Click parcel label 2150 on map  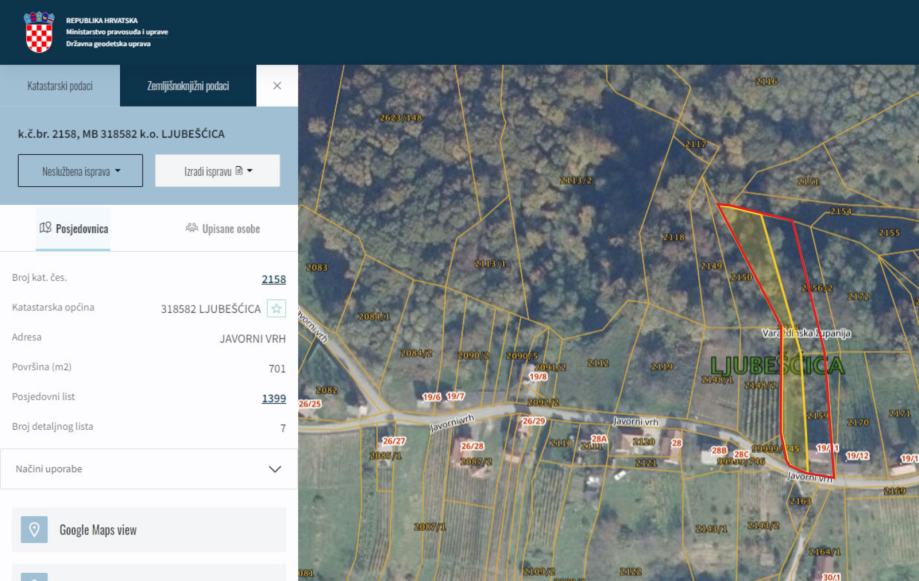(741, 277)
